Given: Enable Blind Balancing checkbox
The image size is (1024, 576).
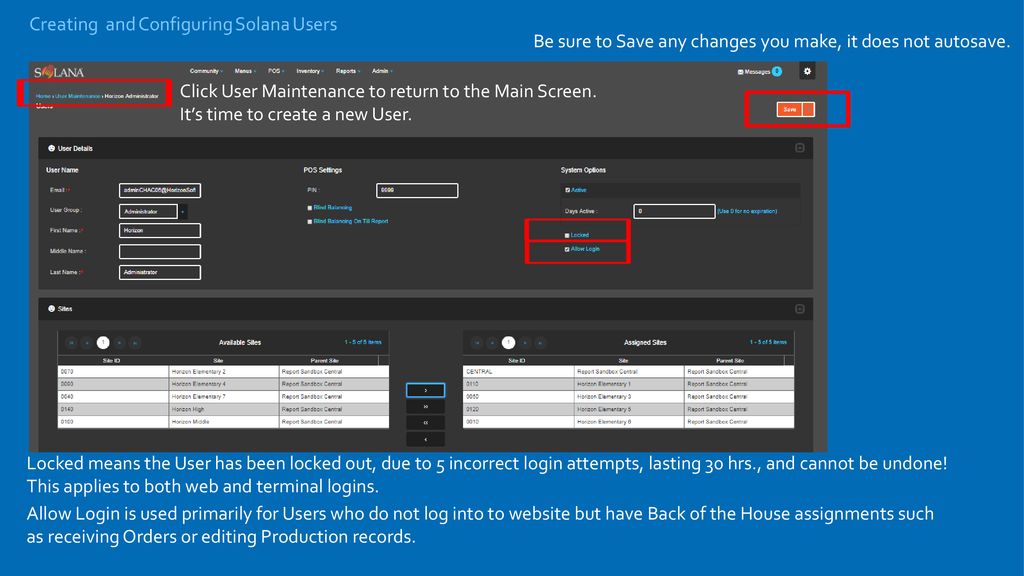Looking at the screenshot, I should pyautogui.click(x=310, y=208).
